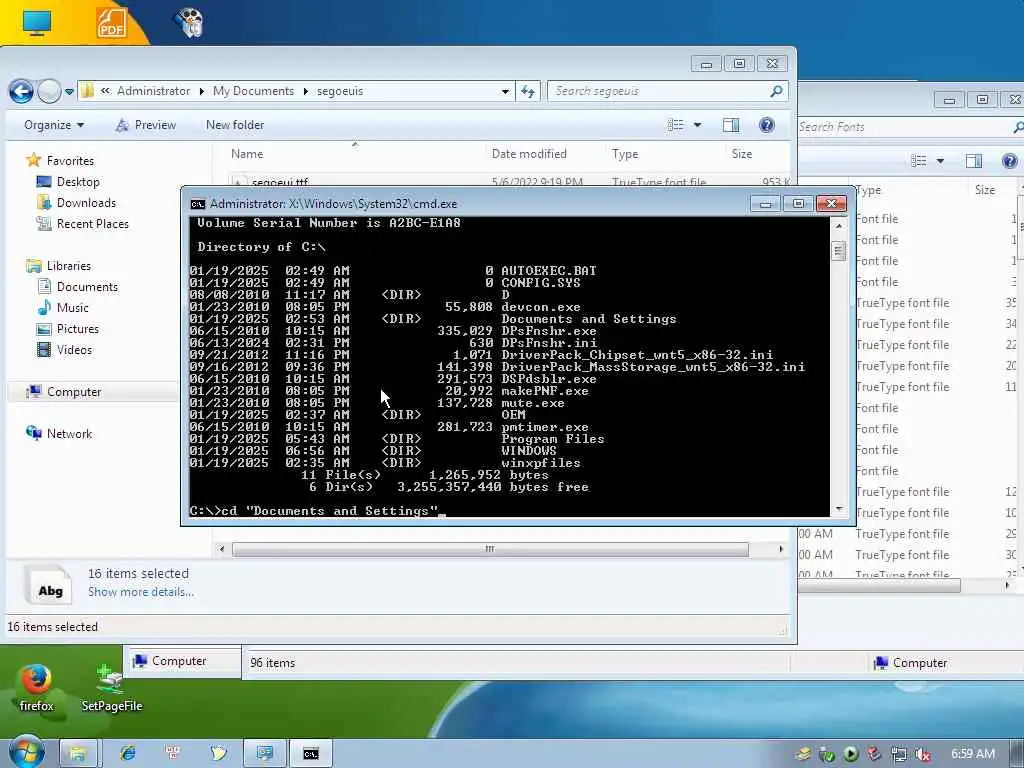This screenshot has height=768, width=1024.
Task: Click My Documents in address breadcrumb
Action: 253,91
